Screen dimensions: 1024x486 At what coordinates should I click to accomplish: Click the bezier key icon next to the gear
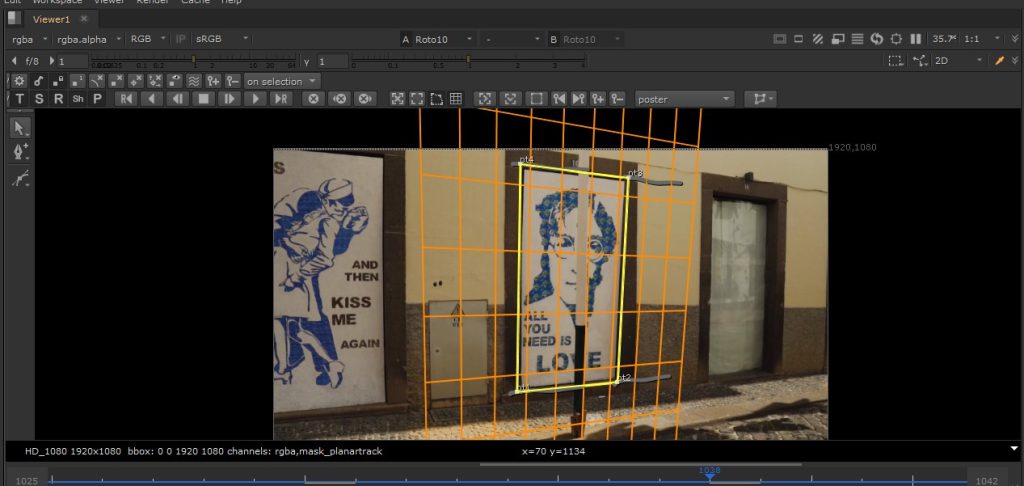coord(39,82)
